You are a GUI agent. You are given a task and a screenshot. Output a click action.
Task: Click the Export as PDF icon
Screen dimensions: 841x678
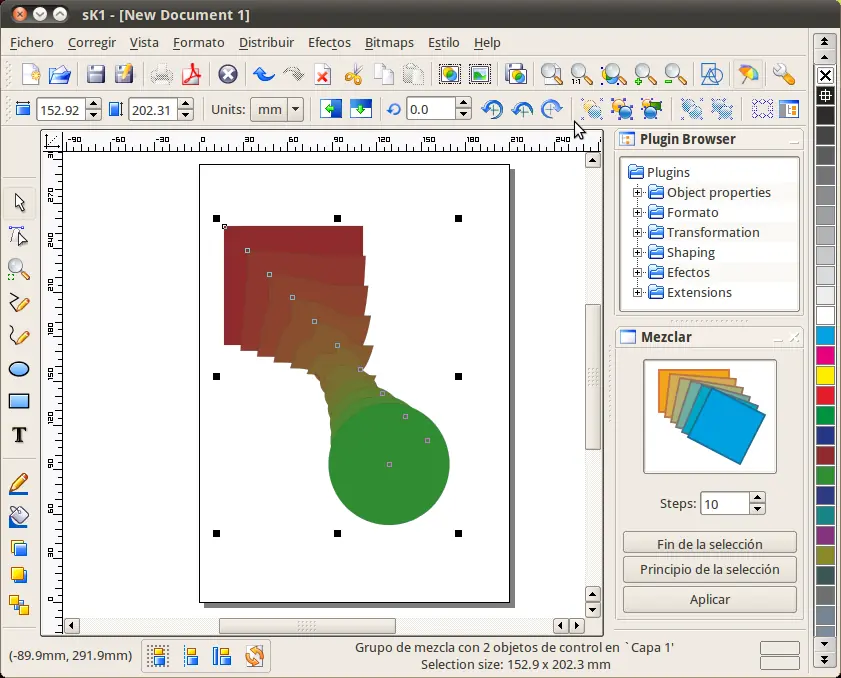pos(191,74)
